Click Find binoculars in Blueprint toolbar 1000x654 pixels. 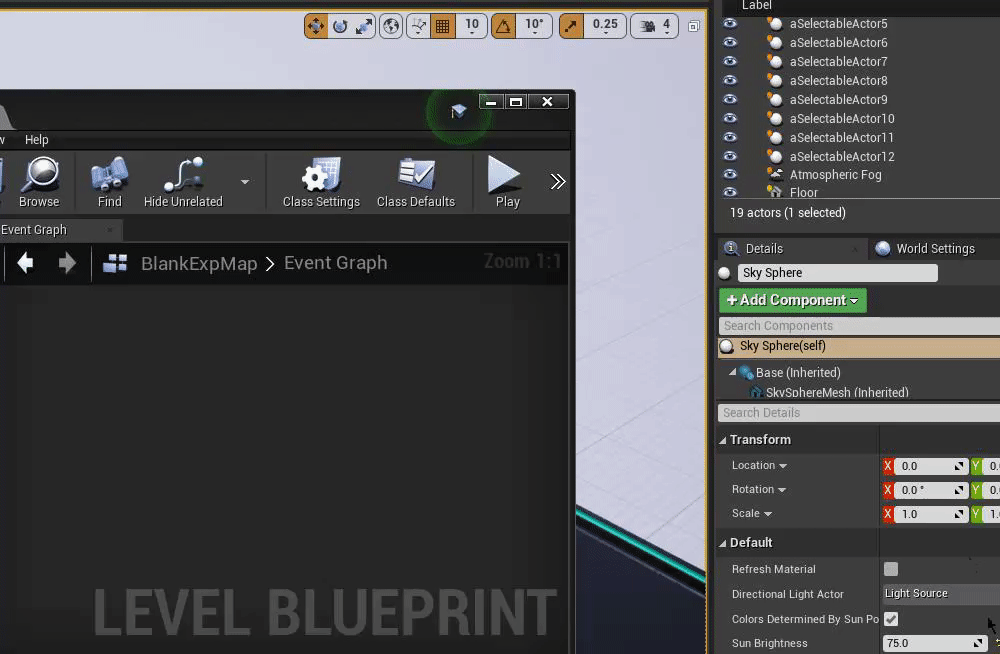110,182
